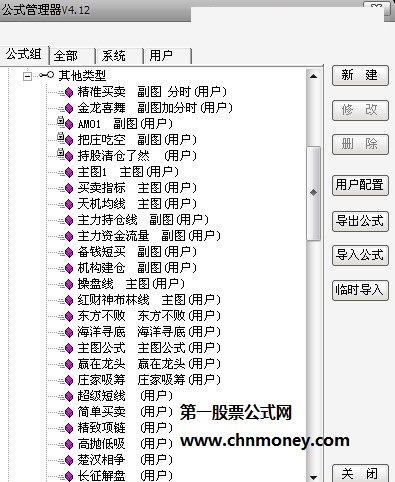Select the 其他类型 group label
The image size is (395, 482).
click(x=82, y=76)
